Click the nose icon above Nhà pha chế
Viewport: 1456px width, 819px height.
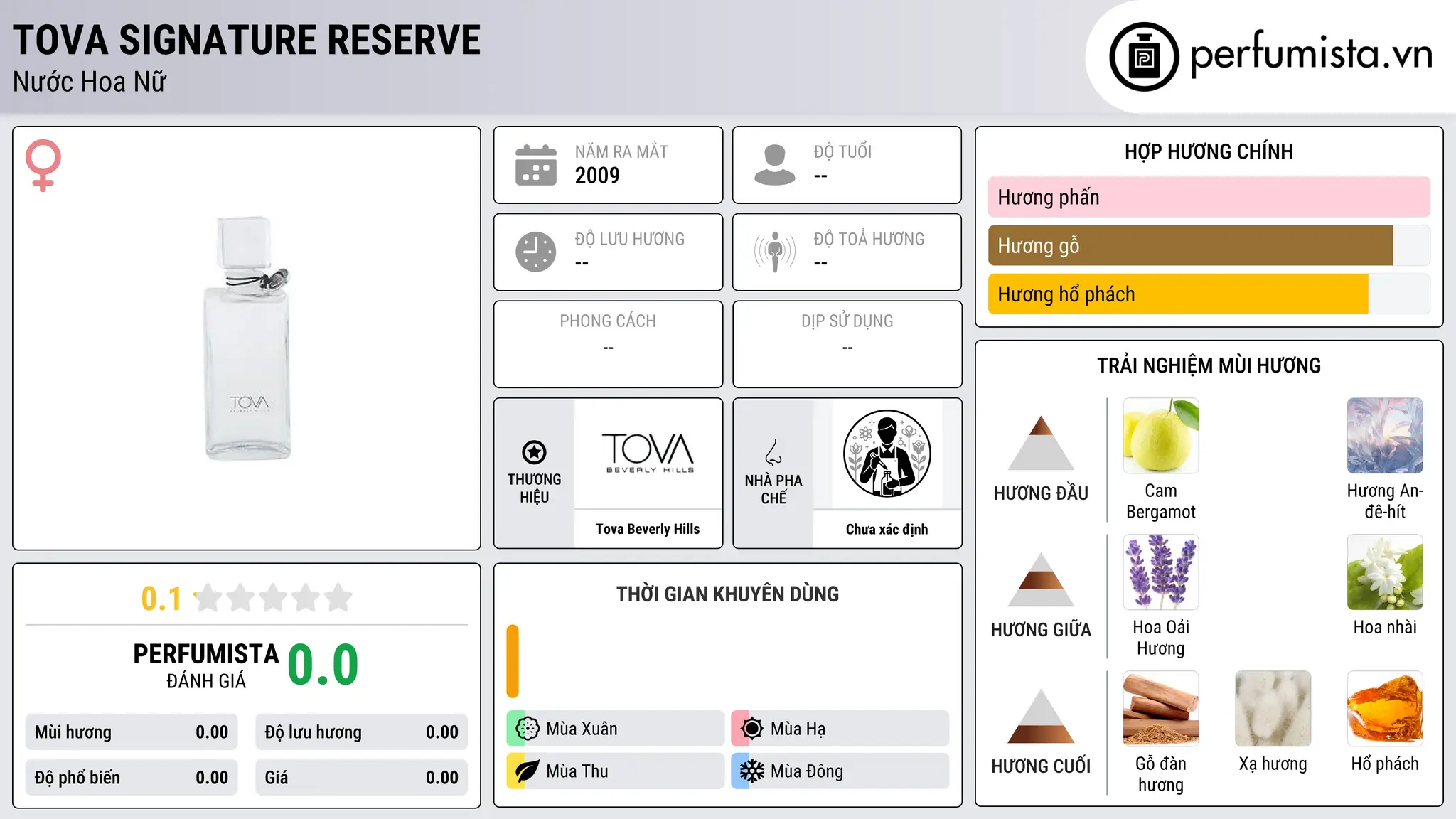[773, 452]
